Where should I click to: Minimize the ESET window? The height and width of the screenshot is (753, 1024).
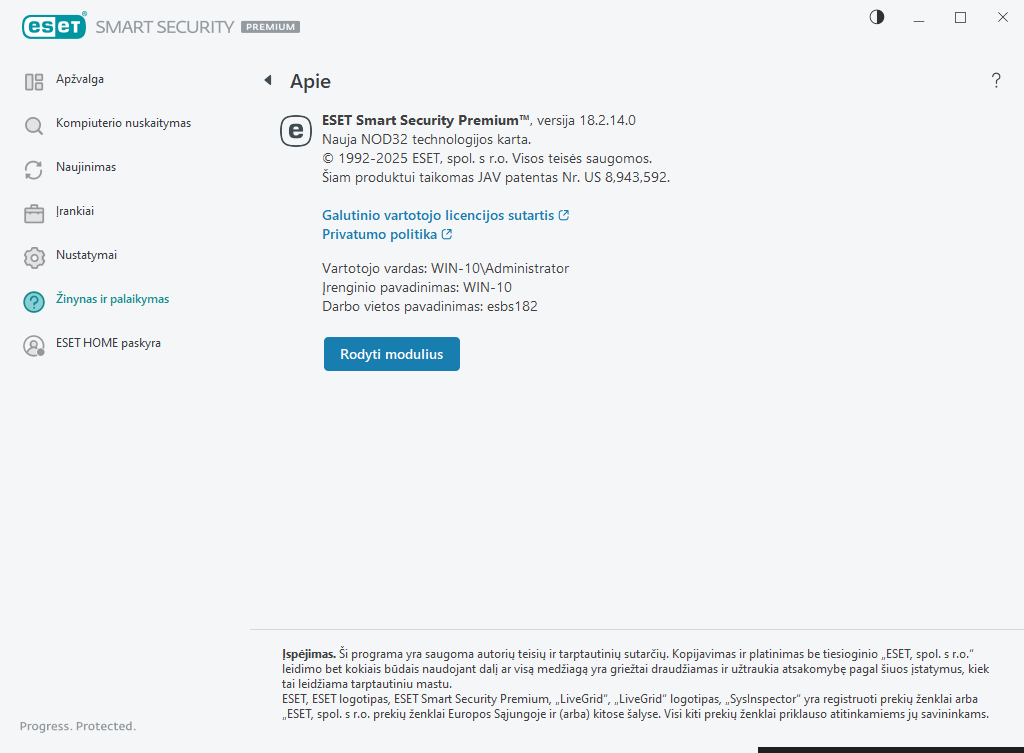pos(918,17)
